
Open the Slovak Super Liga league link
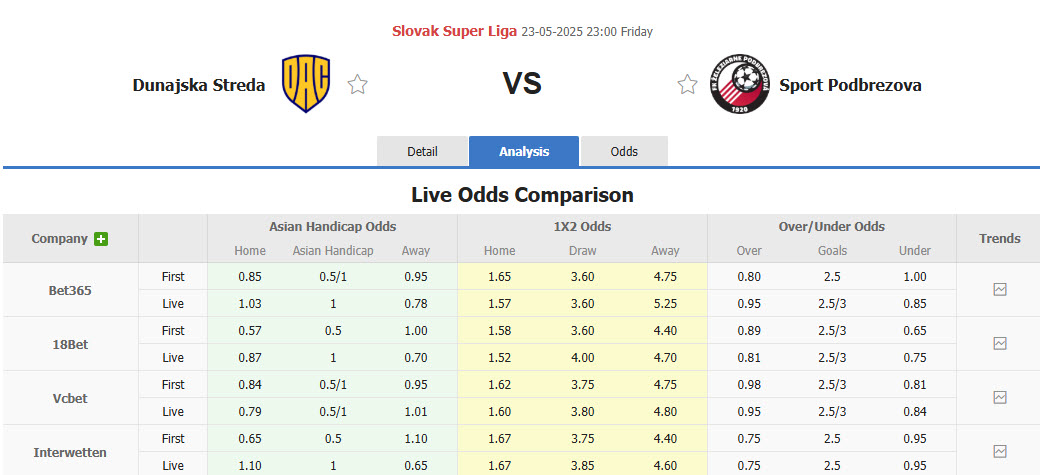[x=454, y=31]
